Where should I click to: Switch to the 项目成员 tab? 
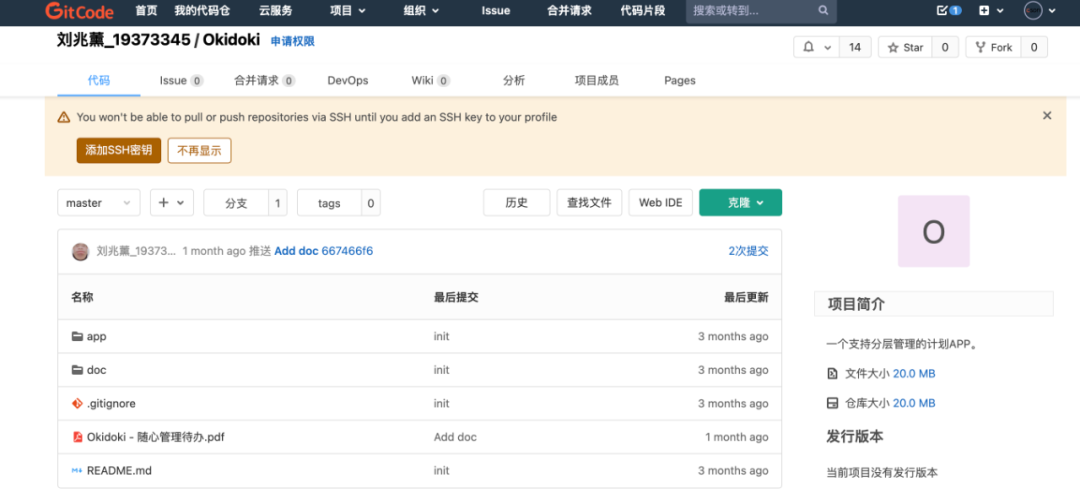(x=596, y=80)
